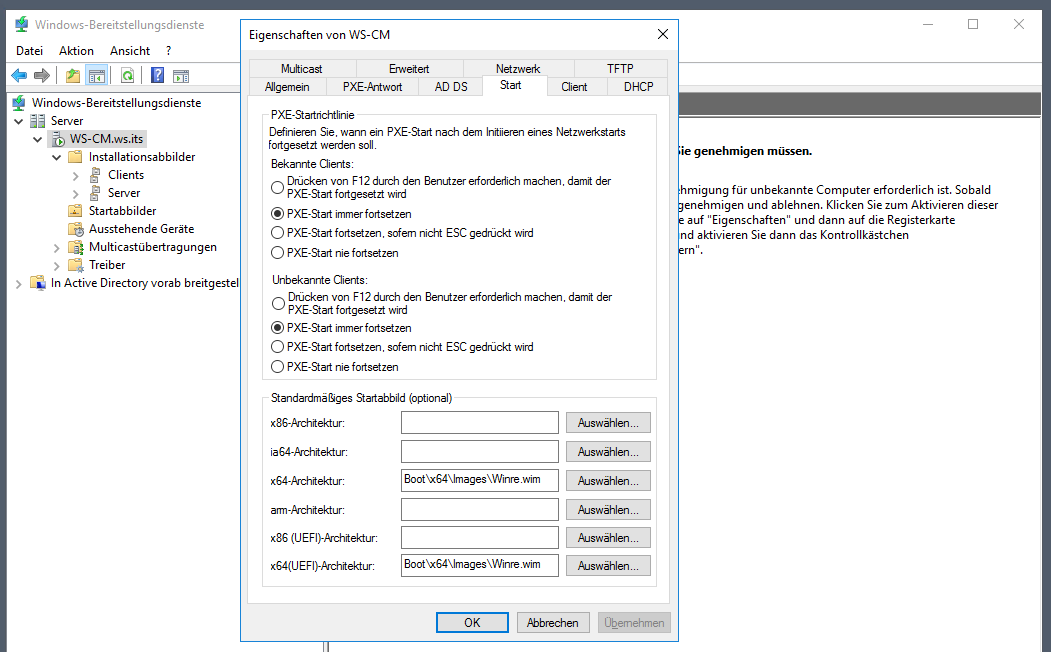
Task: Click the x64(UEFI)-Architektur boot image field
Action: tap(480, 565)
